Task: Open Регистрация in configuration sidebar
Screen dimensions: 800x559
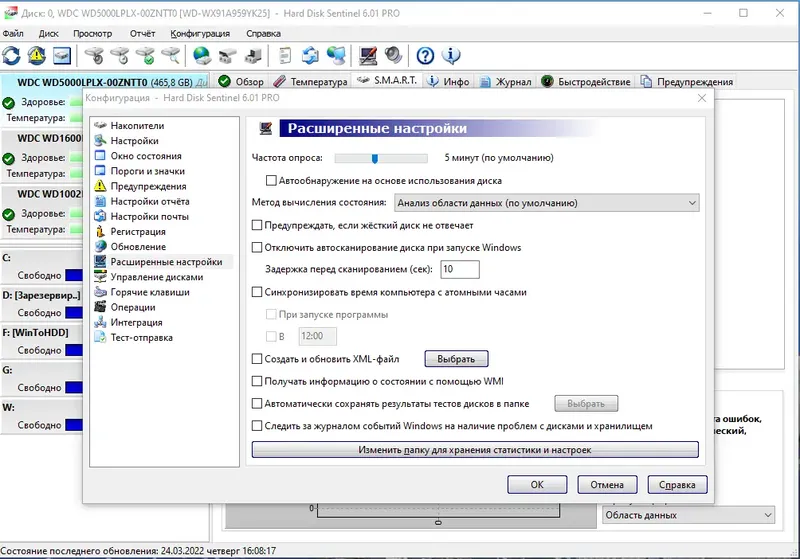Action: point(138,232)
